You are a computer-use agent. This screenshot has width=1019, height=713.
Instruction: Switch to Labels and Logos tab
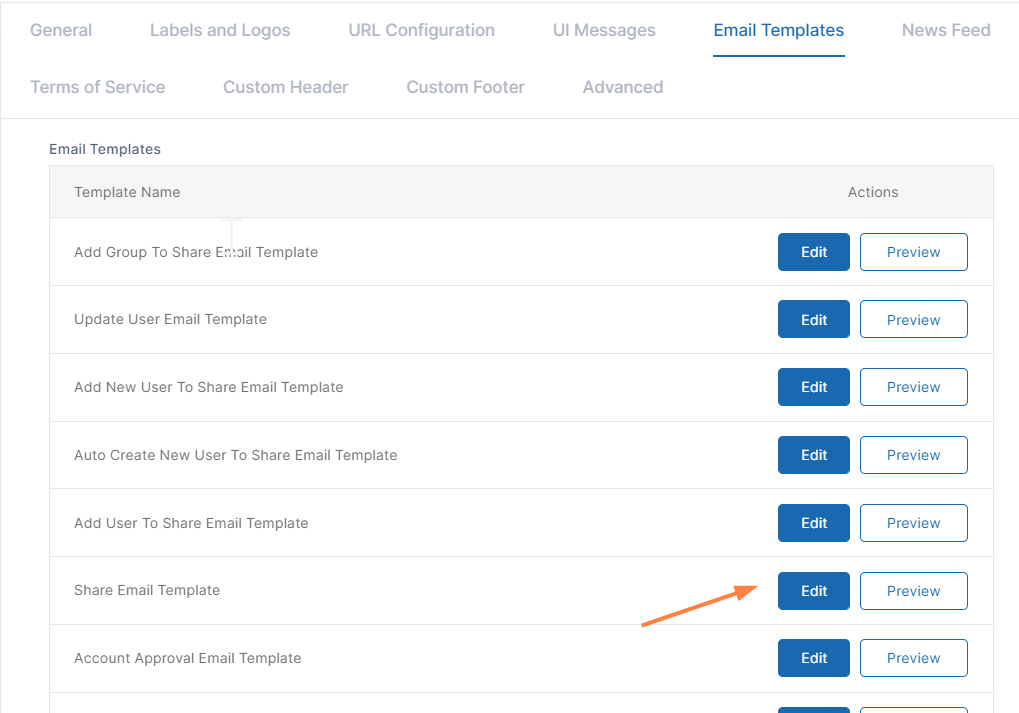coord(220,30)
